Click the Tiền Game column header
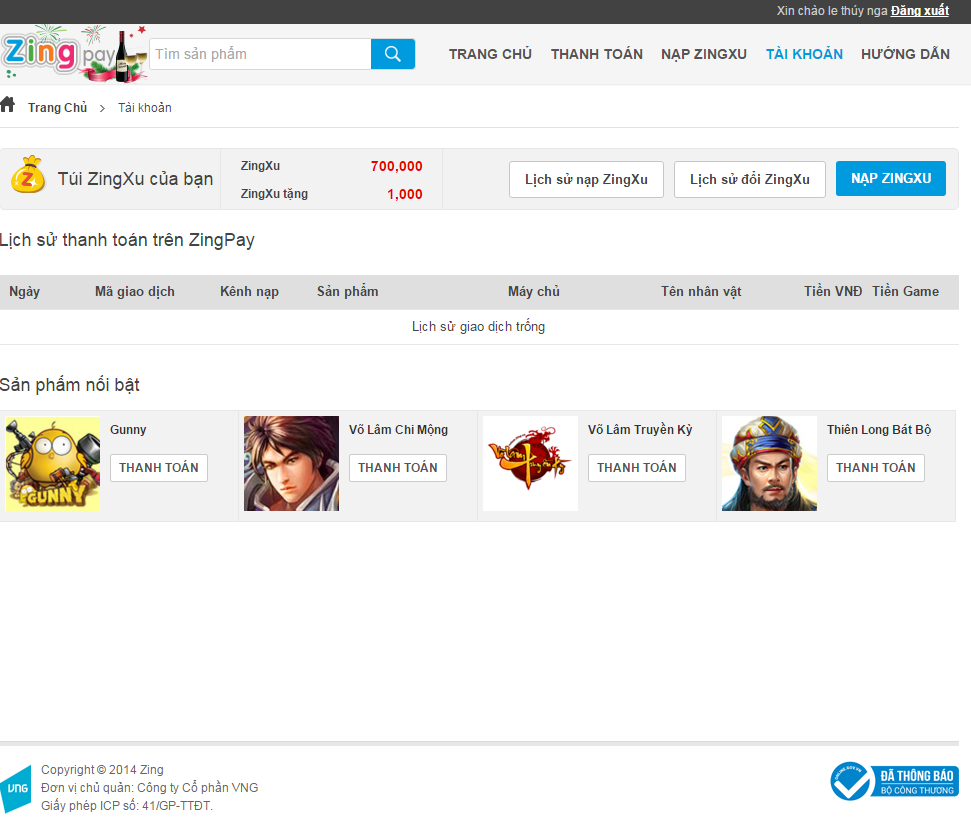This screenshot has width=971, height=833. point(905,292)
